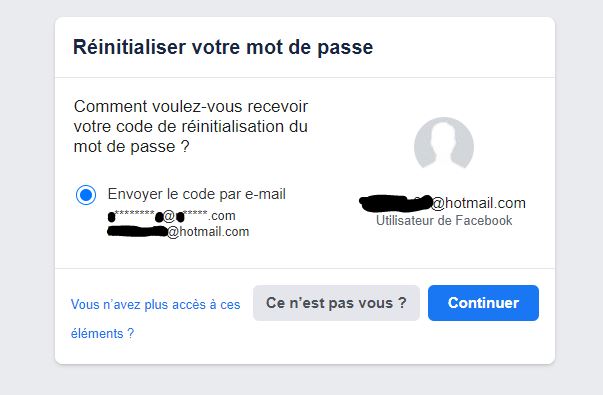Viewport: 603px width, 395px height.
Task: Click the '.com' ending of masked email
Action: click(x=222, y=216)
